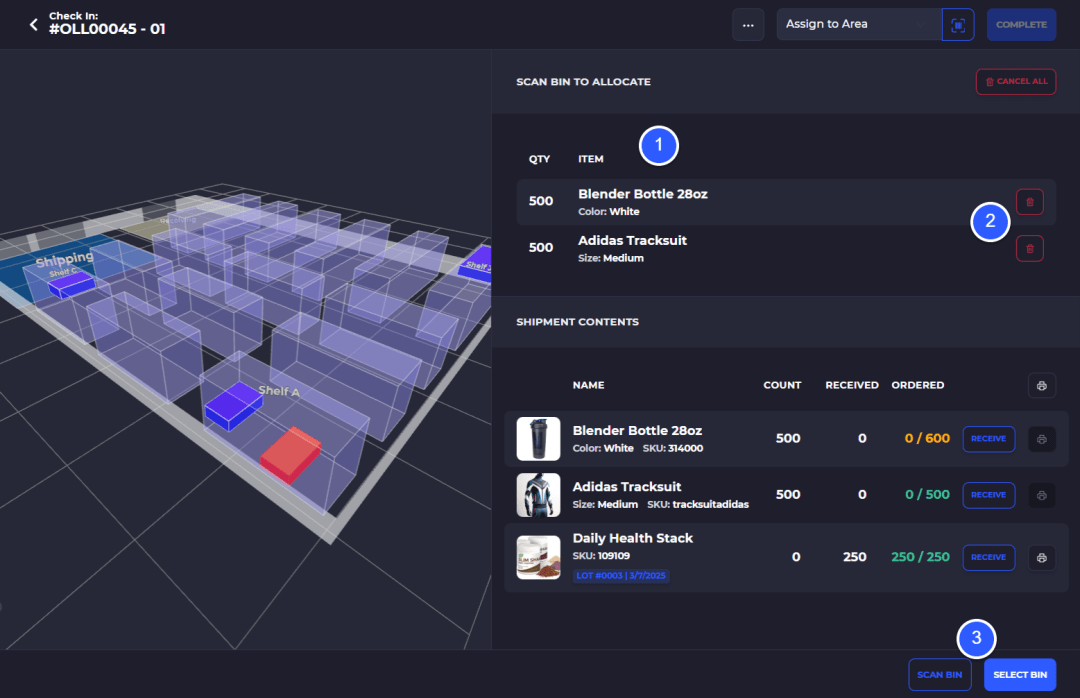This screenshot has height=698, width=1080.
Task: Click the COMPLETE button
Action: pyautogui.click(x=1021, y=25)
